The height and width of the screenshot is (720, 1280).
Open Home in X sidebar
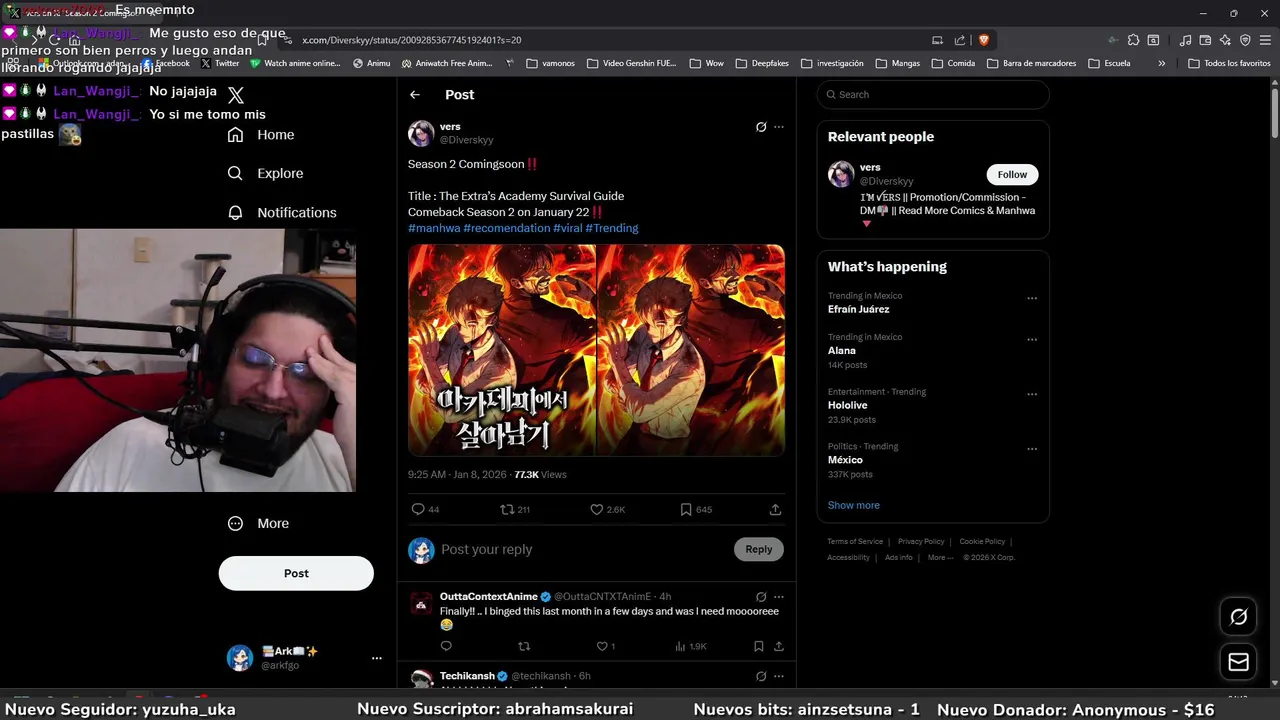tap(261, 135)
